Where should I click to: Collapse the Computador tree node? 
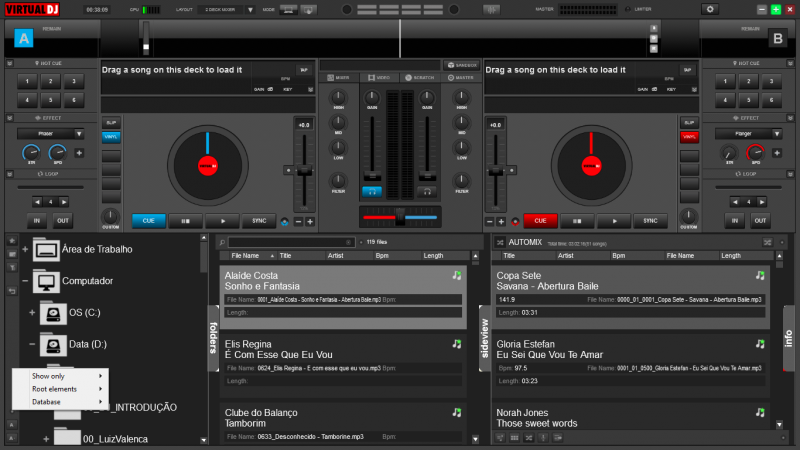pyautogui.click(x=24, y=281)
